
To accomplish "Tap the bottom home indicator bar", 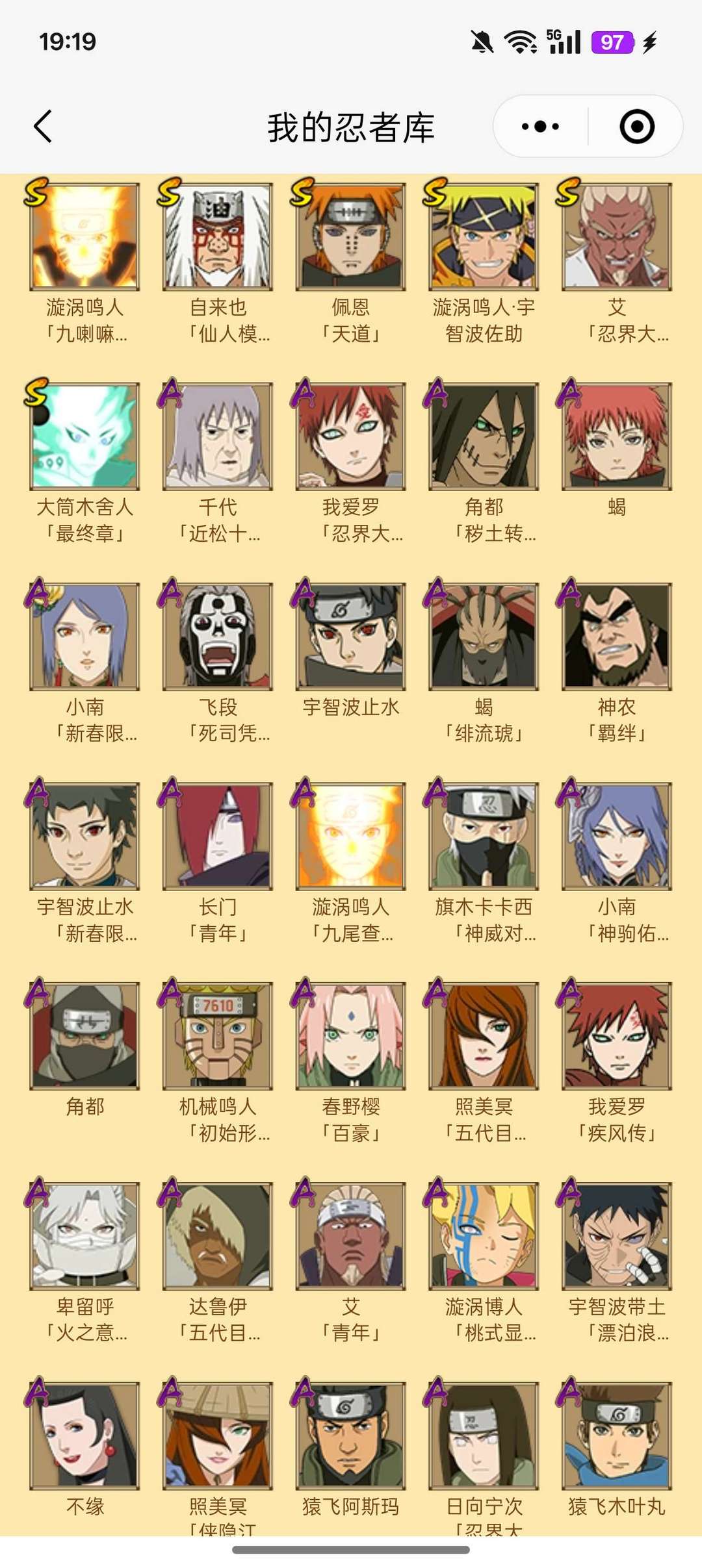I will [x=351, y=1550].
